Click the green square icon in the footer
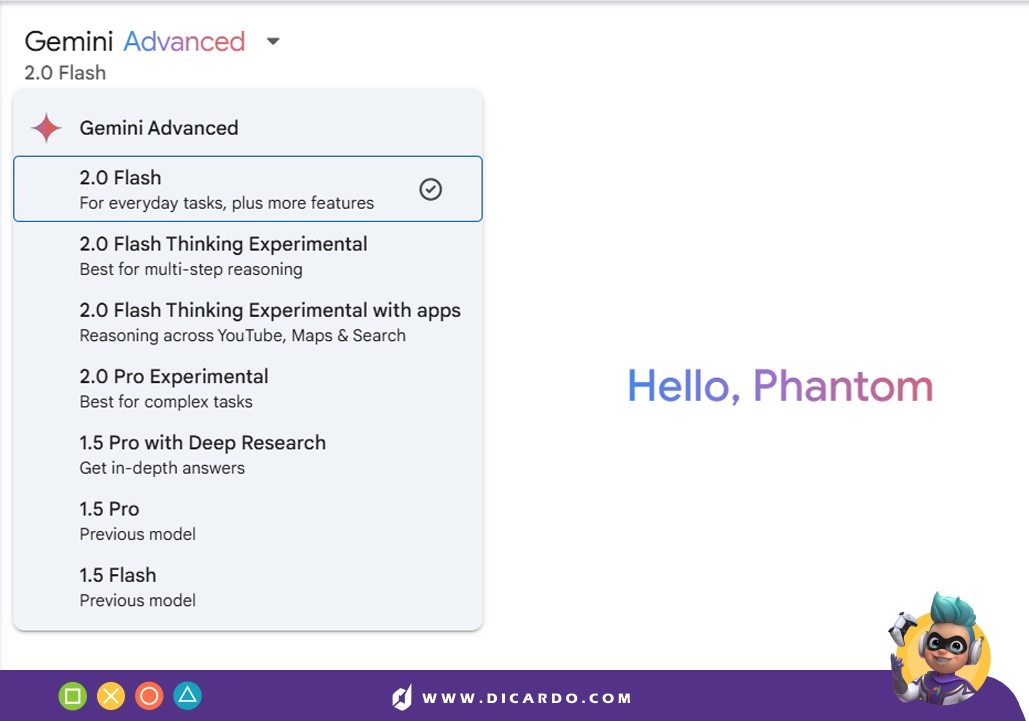 72,696
